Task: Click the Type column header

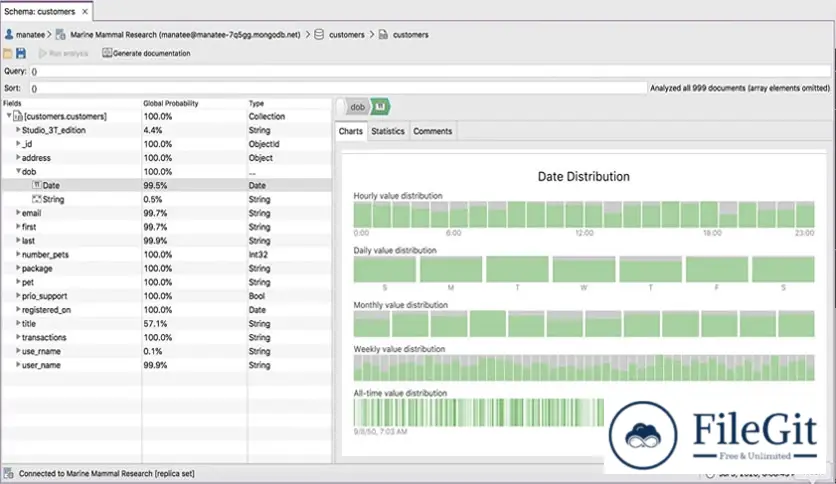Action: pos(256,103)
